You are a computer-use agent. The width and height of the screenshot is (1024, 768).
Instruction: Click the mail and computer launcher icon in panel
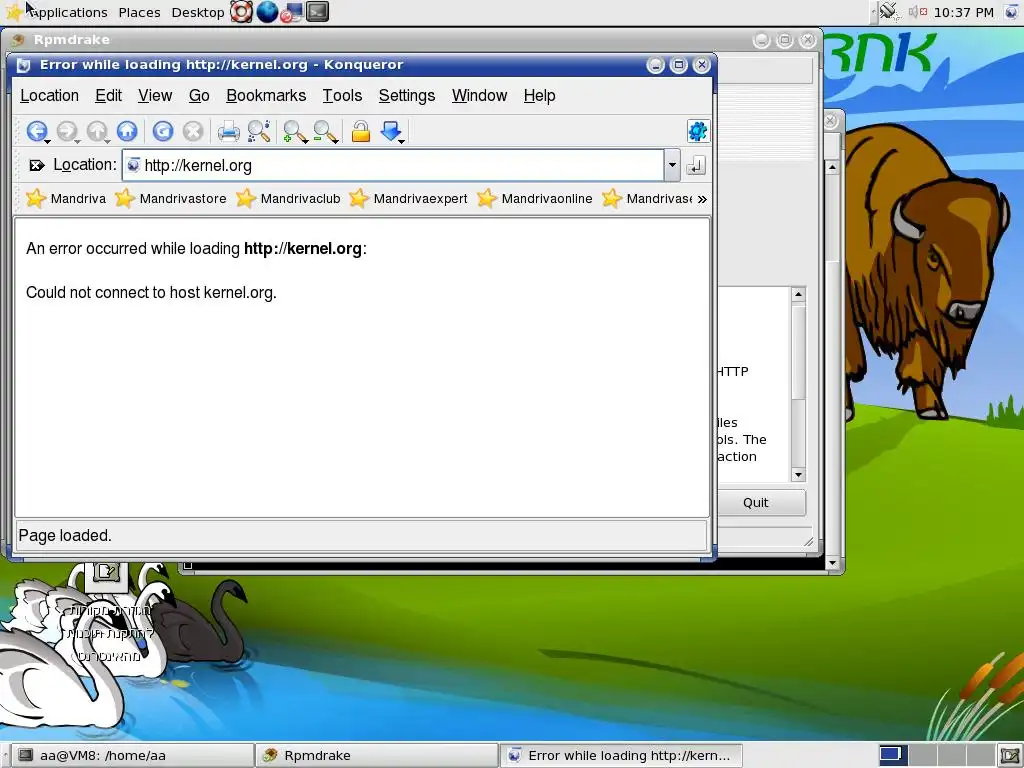292,12
